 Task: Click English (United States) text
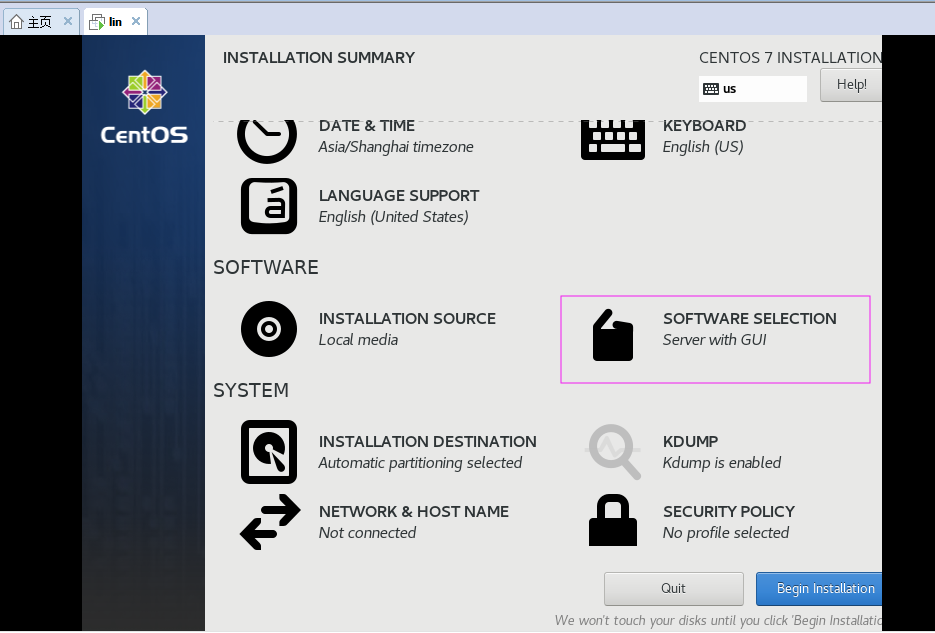[394, 217]
